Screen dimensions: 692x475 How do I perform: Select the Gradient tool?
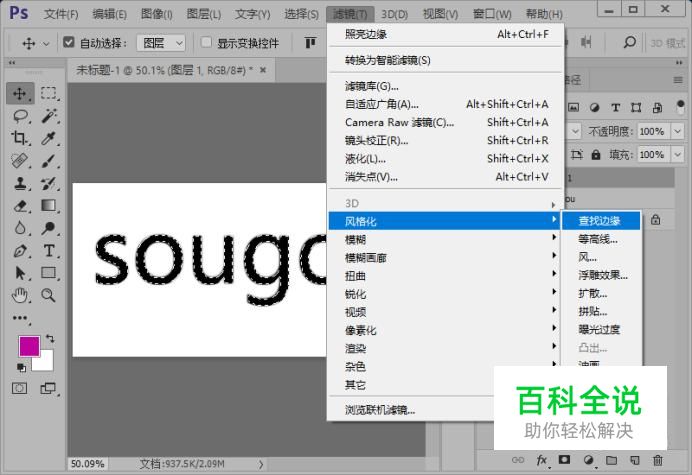pos(49,206)
